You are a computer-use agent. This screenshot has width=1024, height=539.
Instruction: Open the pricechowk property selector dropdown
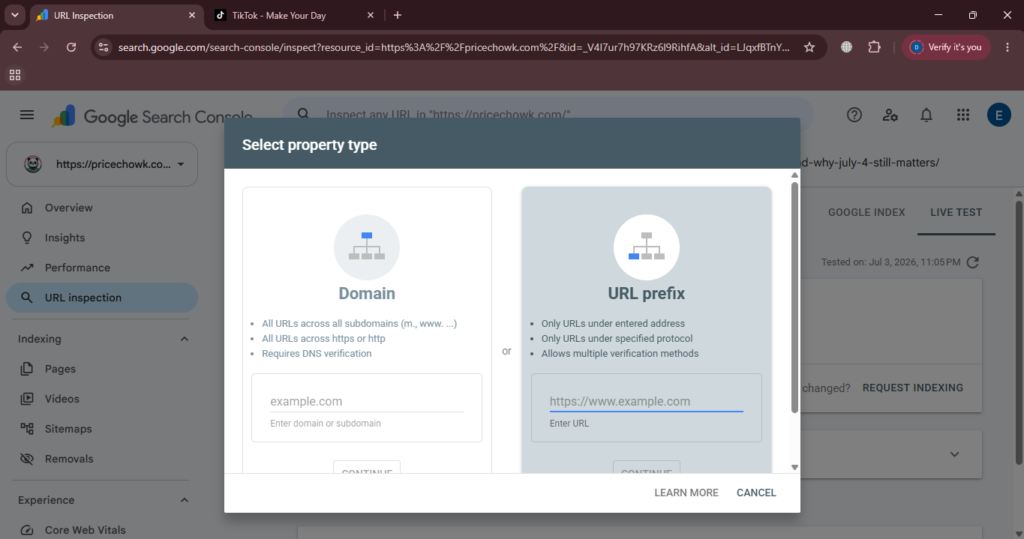coord(102,164)
